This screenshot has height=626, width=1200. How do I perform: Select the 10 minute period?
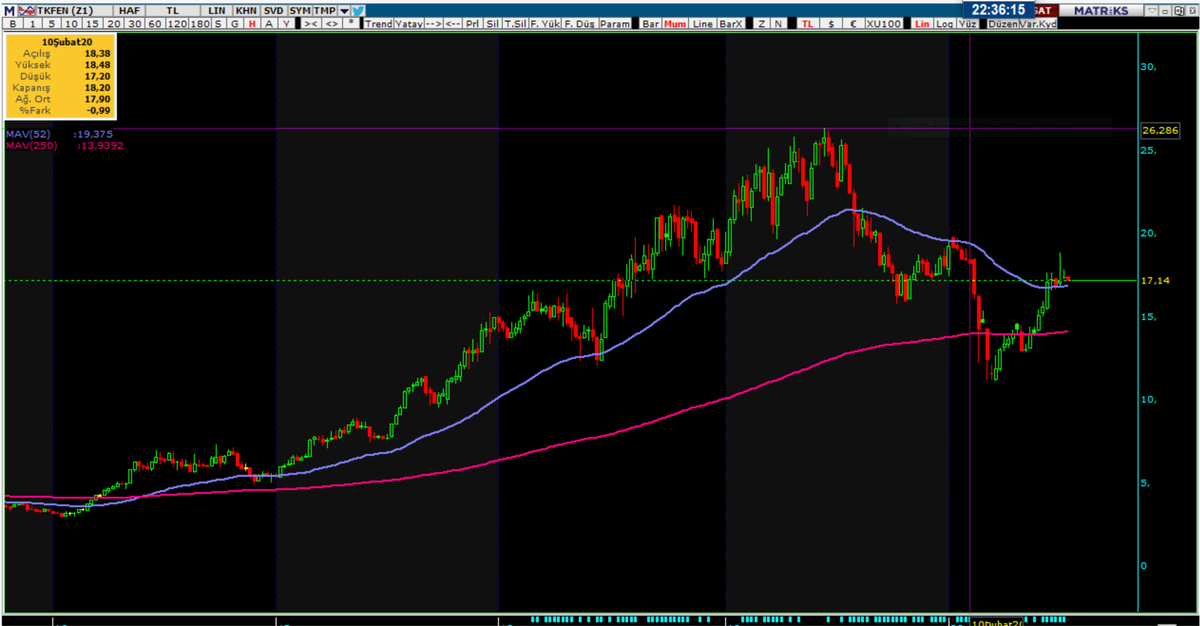(x=72, y=24)
